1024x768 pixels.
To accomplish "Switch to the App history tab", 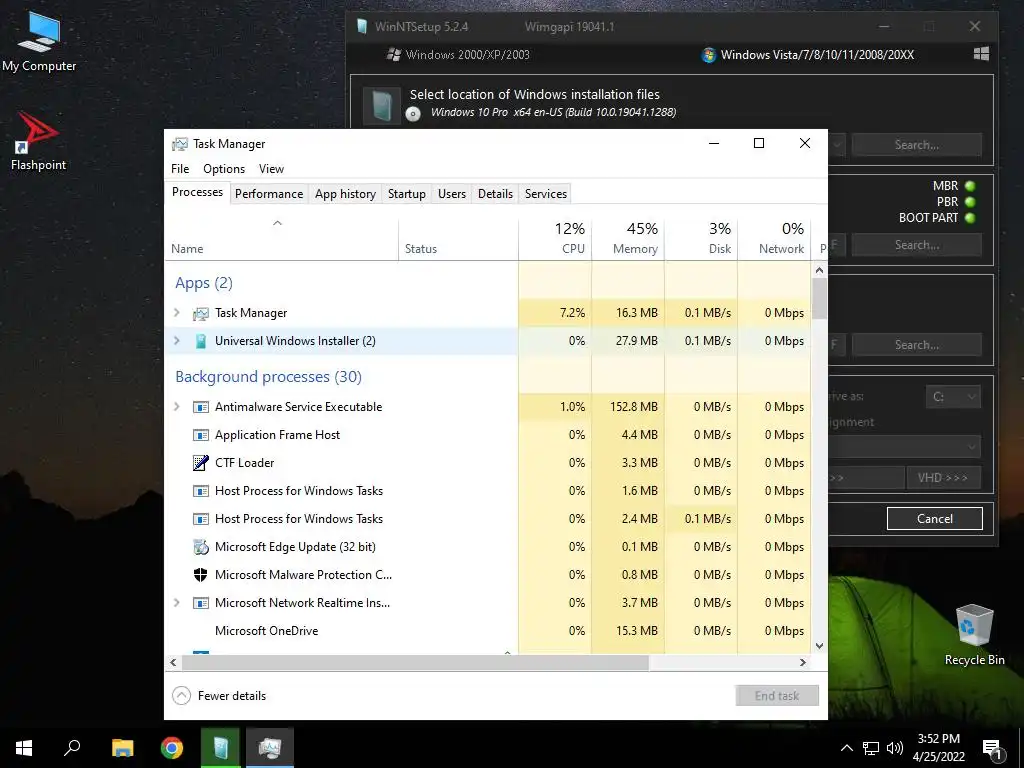I will pos(345,193).
